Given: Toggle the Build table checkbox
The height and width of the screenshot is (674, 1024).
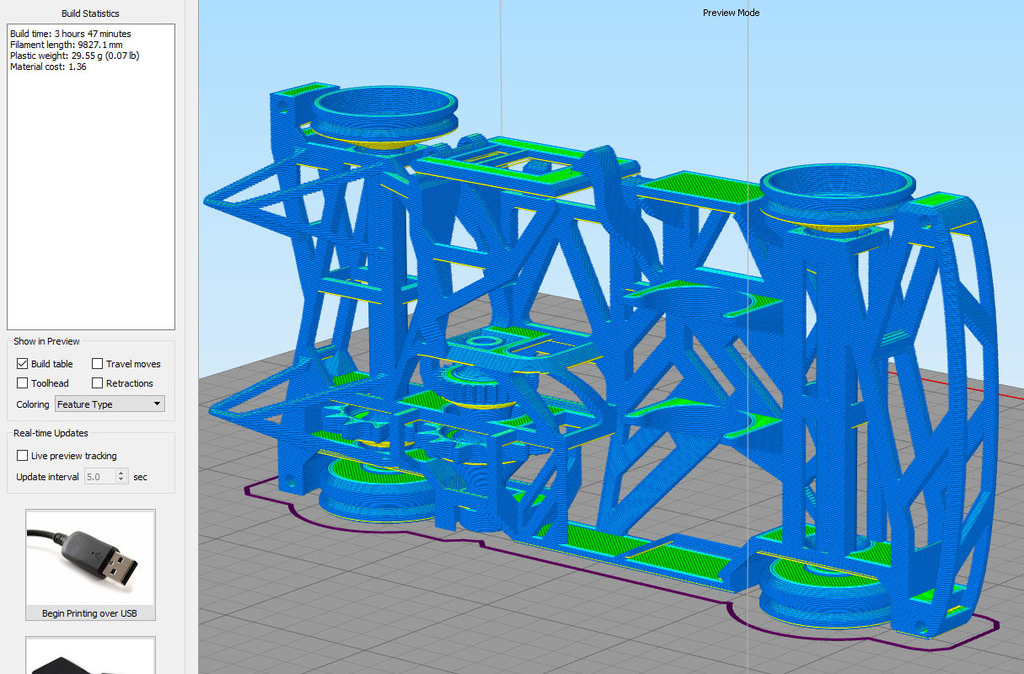Looking at the screenshot, I should [22, 364].
